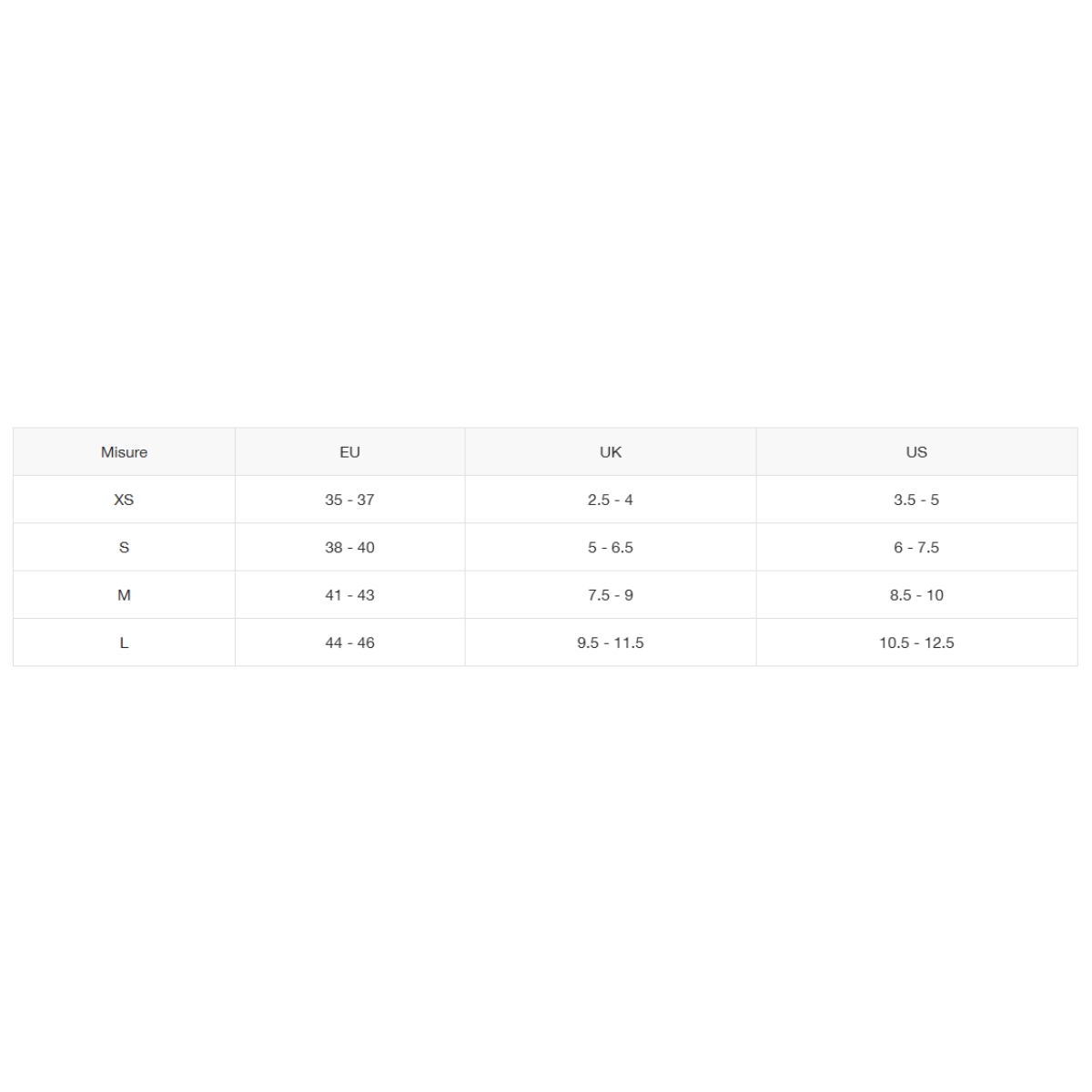The height and width of the screenshot is (1092, 1092).
Task: Click US size cell 8.5 - 10
Action: point(916,595)
